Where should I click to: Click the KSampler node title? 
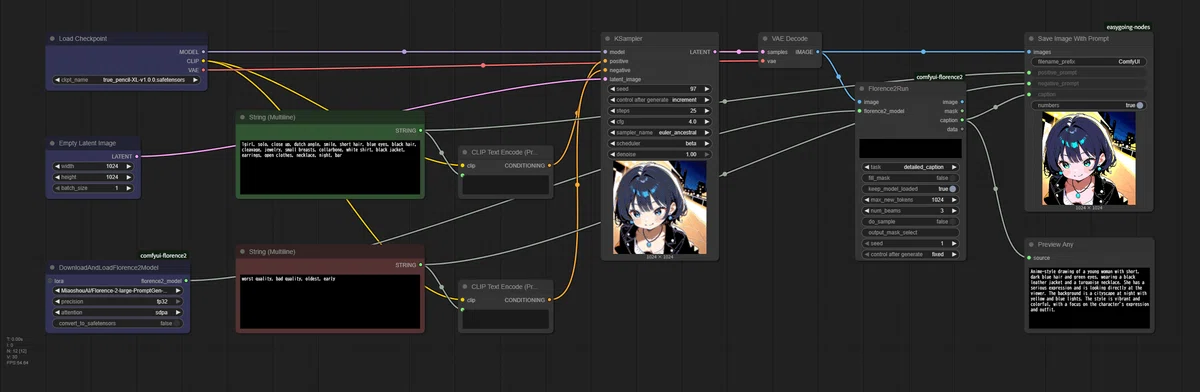click(x=628, y=39)
